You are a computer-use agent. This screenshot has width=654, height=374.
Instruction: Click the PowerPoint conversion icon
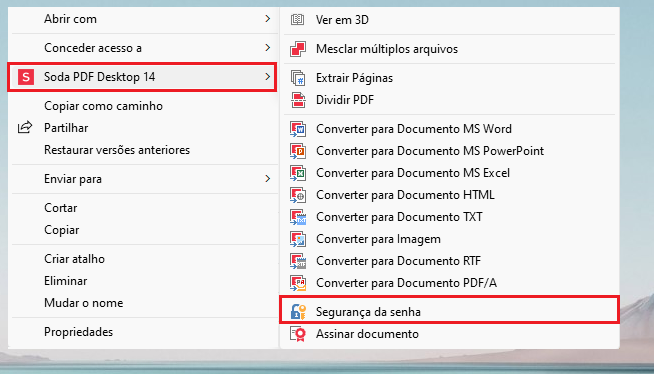coord(298,151)
